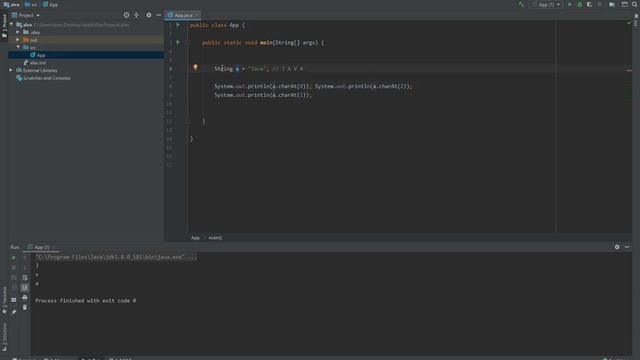Image resolution: width=640 pixels, height=360 pixels.
Task: Hide the Project tool window
Action: 159,15
